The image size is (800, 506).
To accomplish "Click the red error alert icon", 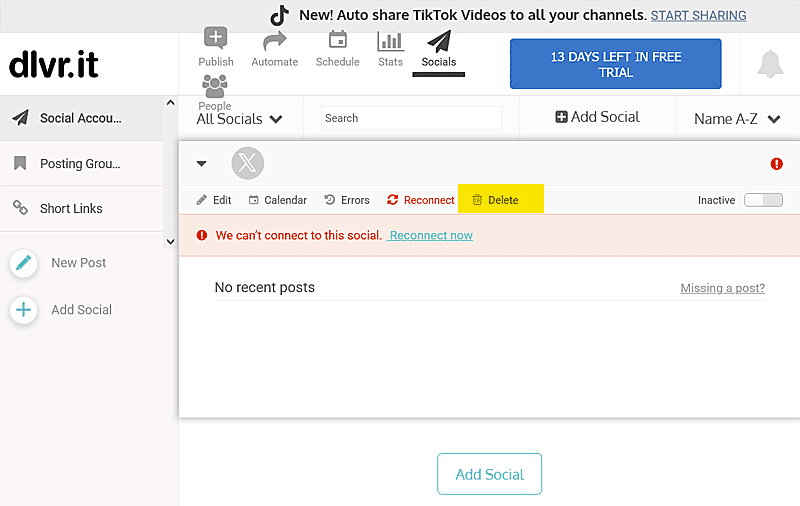I will [x=777, y=164].
